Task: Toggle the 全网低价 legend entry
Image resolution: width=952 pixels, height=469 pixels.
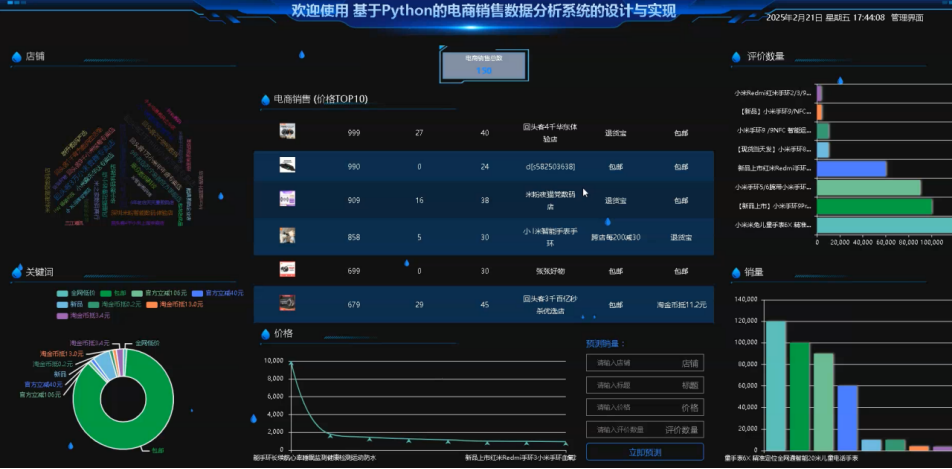Action: tap(76, 293)
